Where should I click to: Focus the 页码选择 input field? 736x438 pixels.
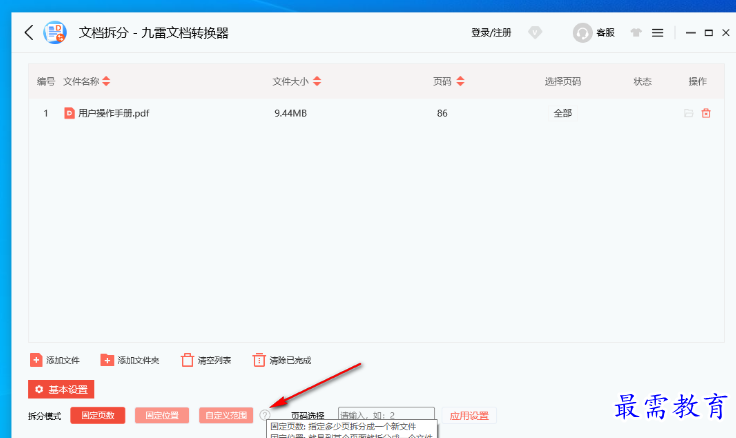[386, 415]
